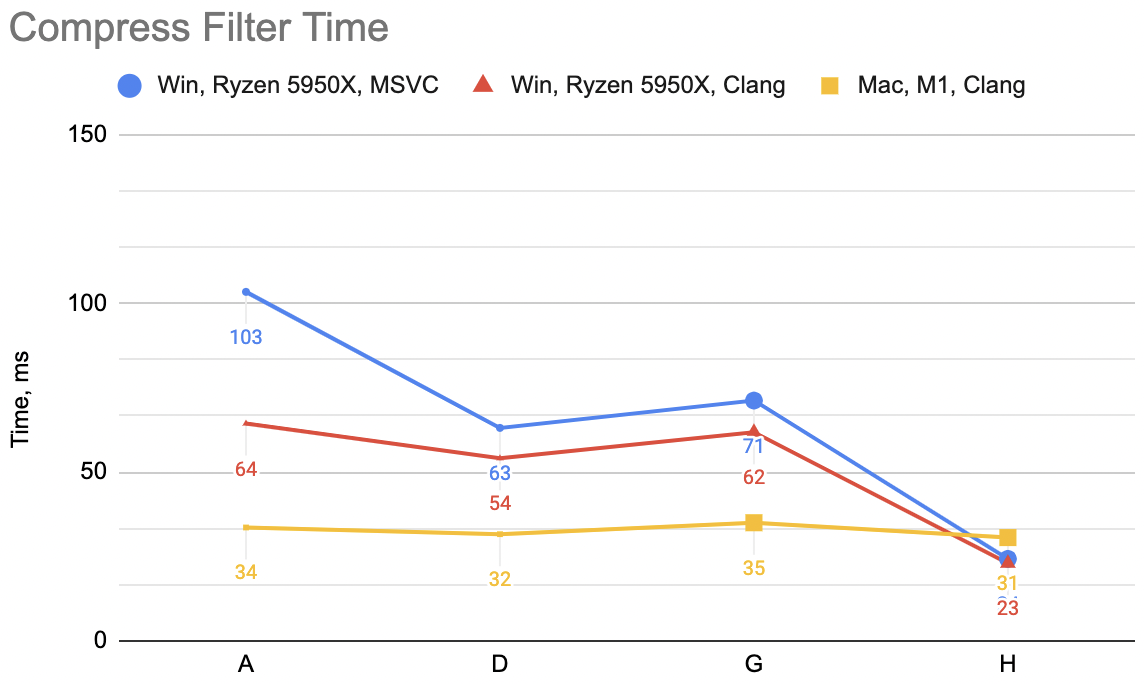Viewport: 1144px width, 684px height.
Task: Click the 'Win, Ryzen 5950X, MSVC' legend label
Action: [x=298, y=85]
